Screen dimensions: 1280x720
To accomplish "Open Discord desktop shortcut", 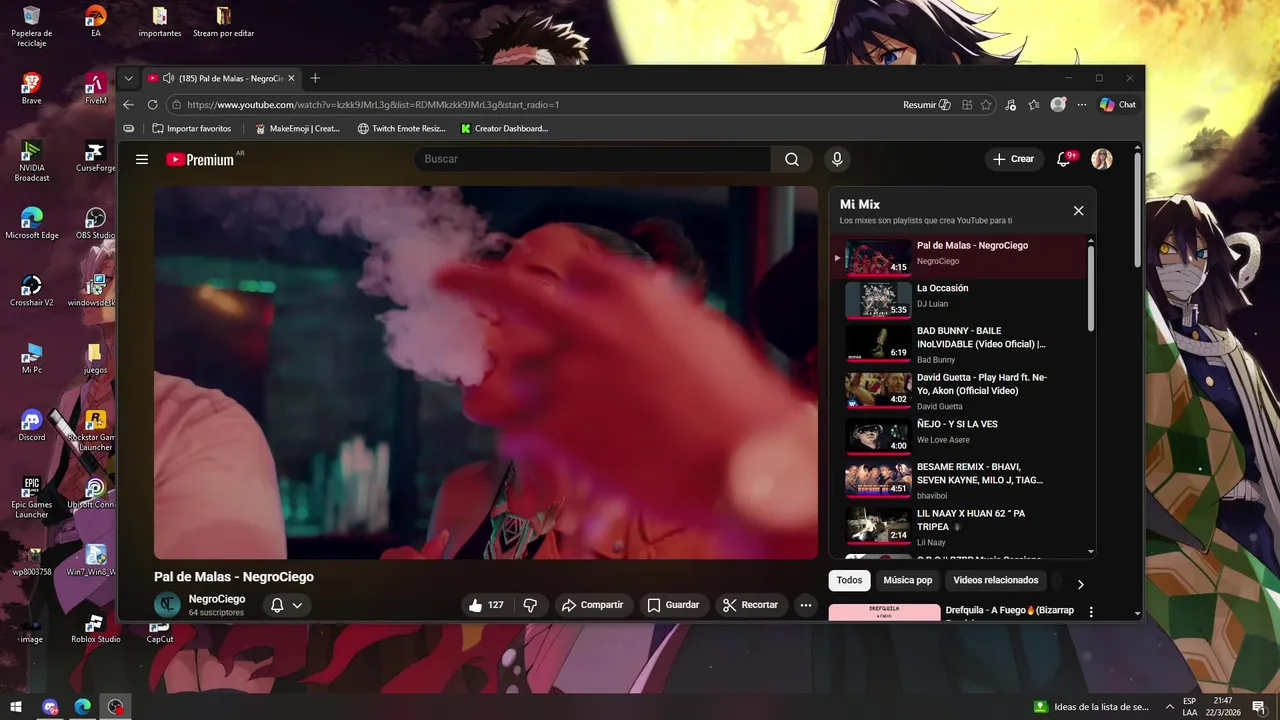I will coord(32,426).
